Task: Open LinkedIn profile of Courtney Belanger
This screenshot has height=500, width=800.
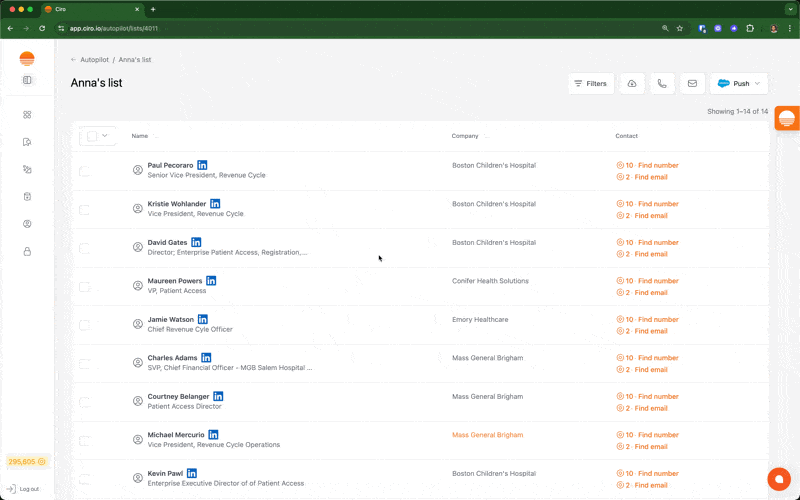Action: [x=218, y=396]
